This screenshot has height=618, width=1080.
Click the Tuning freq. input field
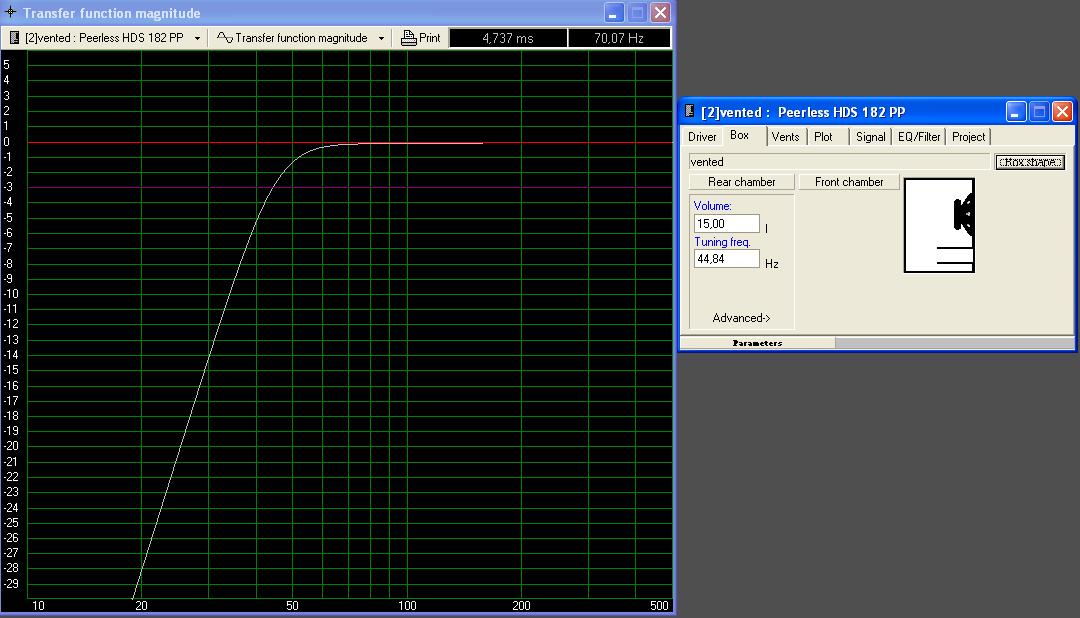[x=726, y=259]
